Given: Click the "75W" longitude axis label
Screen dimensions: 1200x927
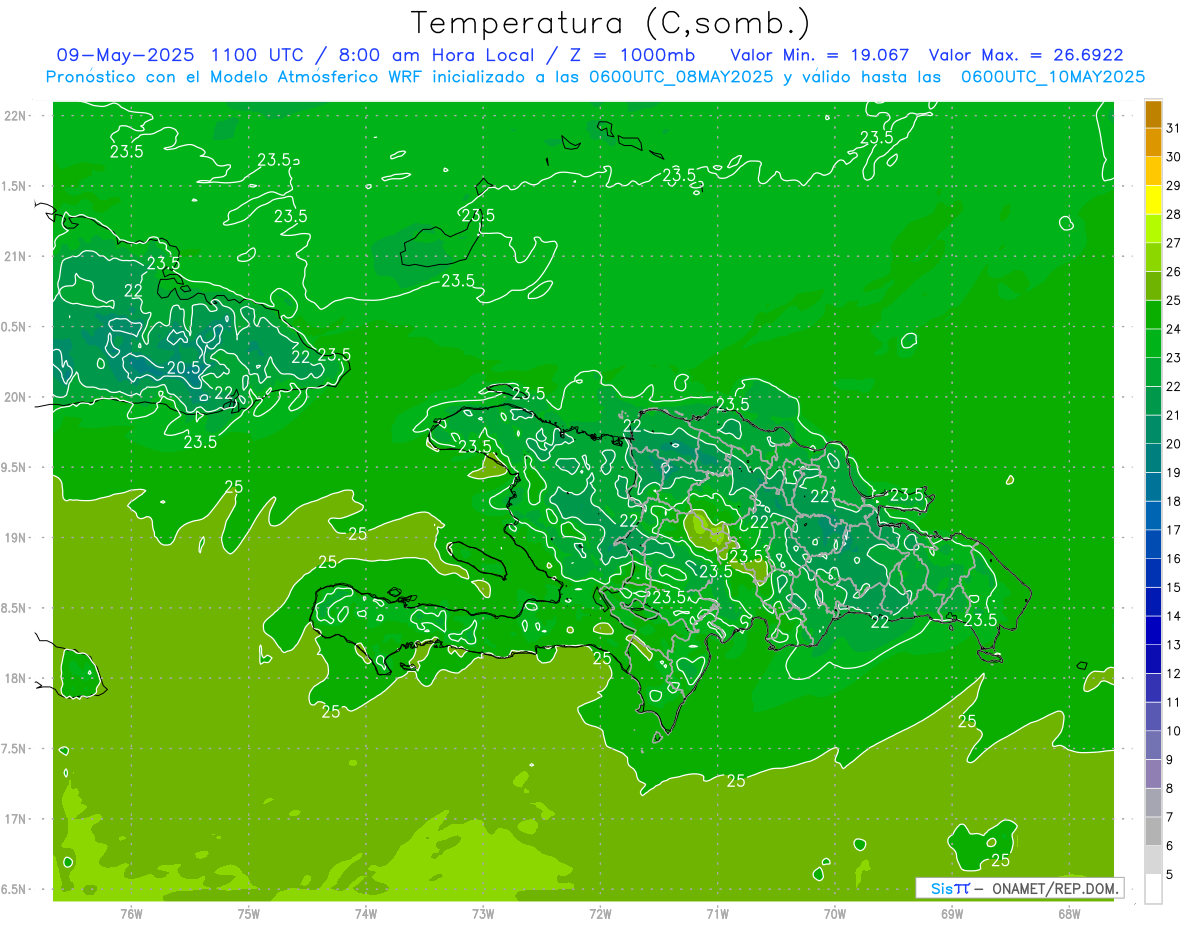Looking at the screenshot, I should click(248, 913).
